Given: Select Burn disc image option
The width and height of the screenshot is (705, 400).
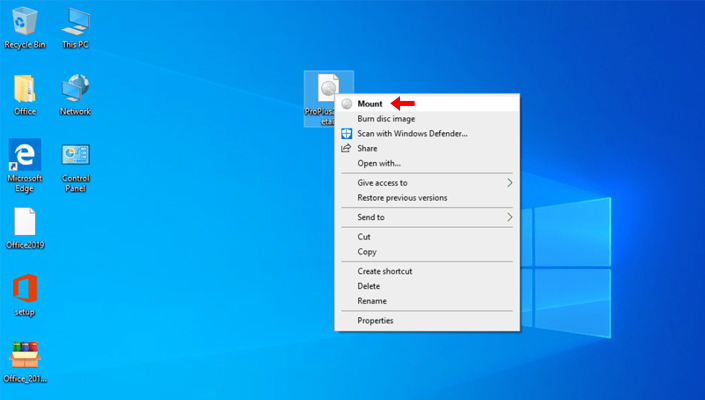Looking at the screenshot, I should click(386, 119).
